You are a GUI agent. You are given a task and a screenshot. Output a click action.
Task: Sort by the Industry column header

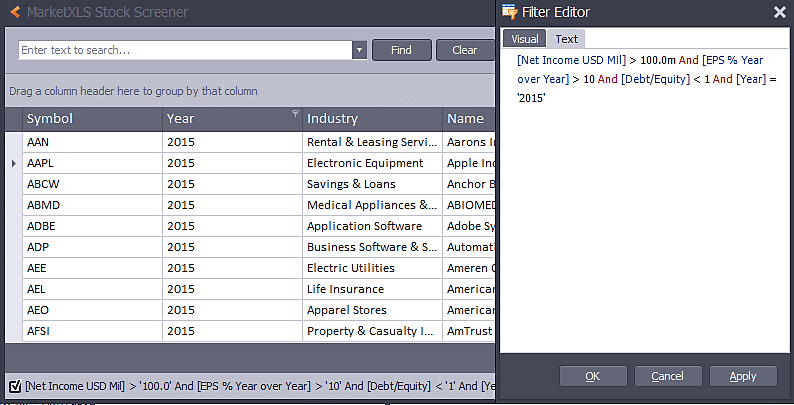pyautogui.click(x=372, y=119)
